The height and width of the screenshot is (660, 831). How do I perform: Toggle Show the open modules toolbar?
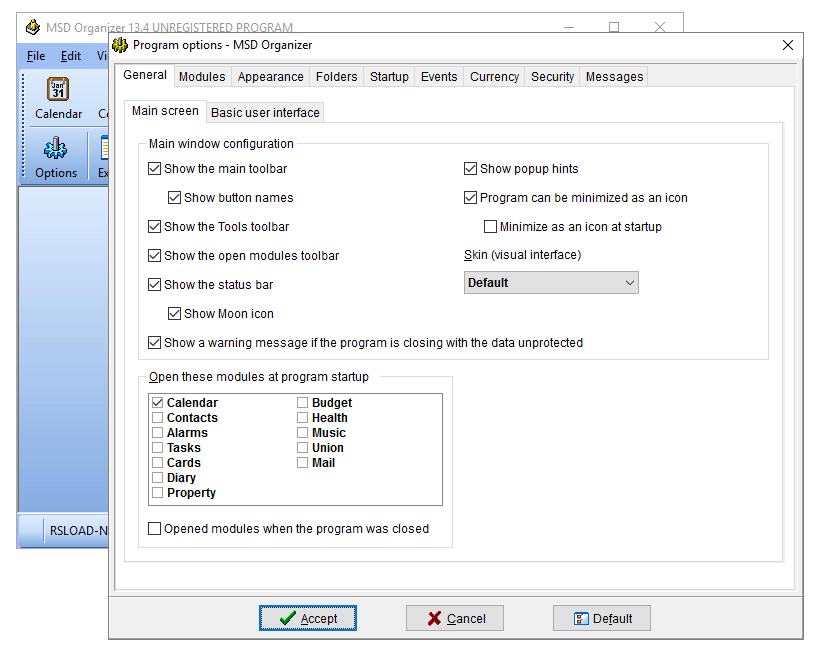click(x=154, y=256)
